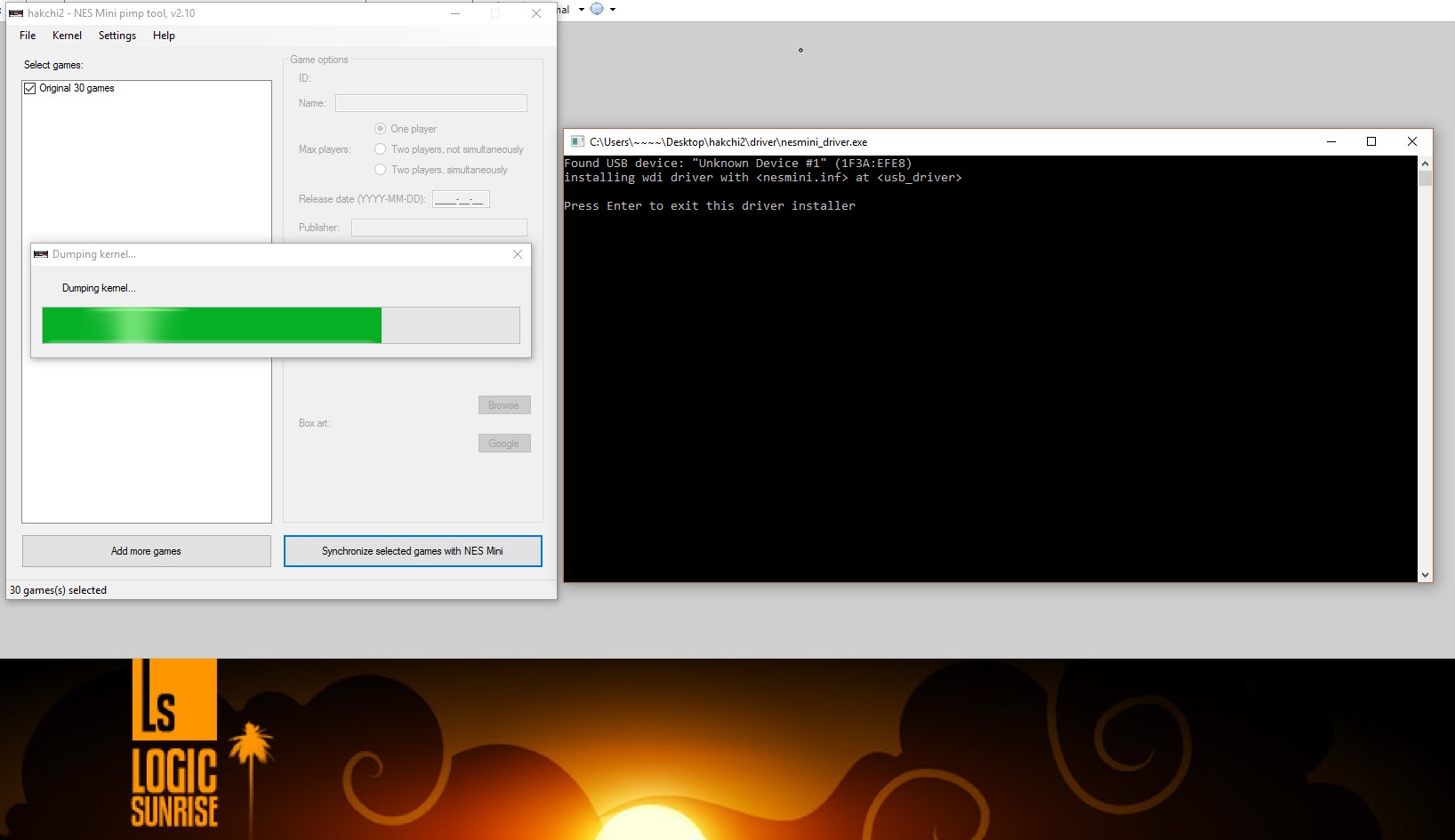Viewport: 1455px width, 840px height.
Task: Close the Dumping kernel dialog
Action: (x=518, y=254)
